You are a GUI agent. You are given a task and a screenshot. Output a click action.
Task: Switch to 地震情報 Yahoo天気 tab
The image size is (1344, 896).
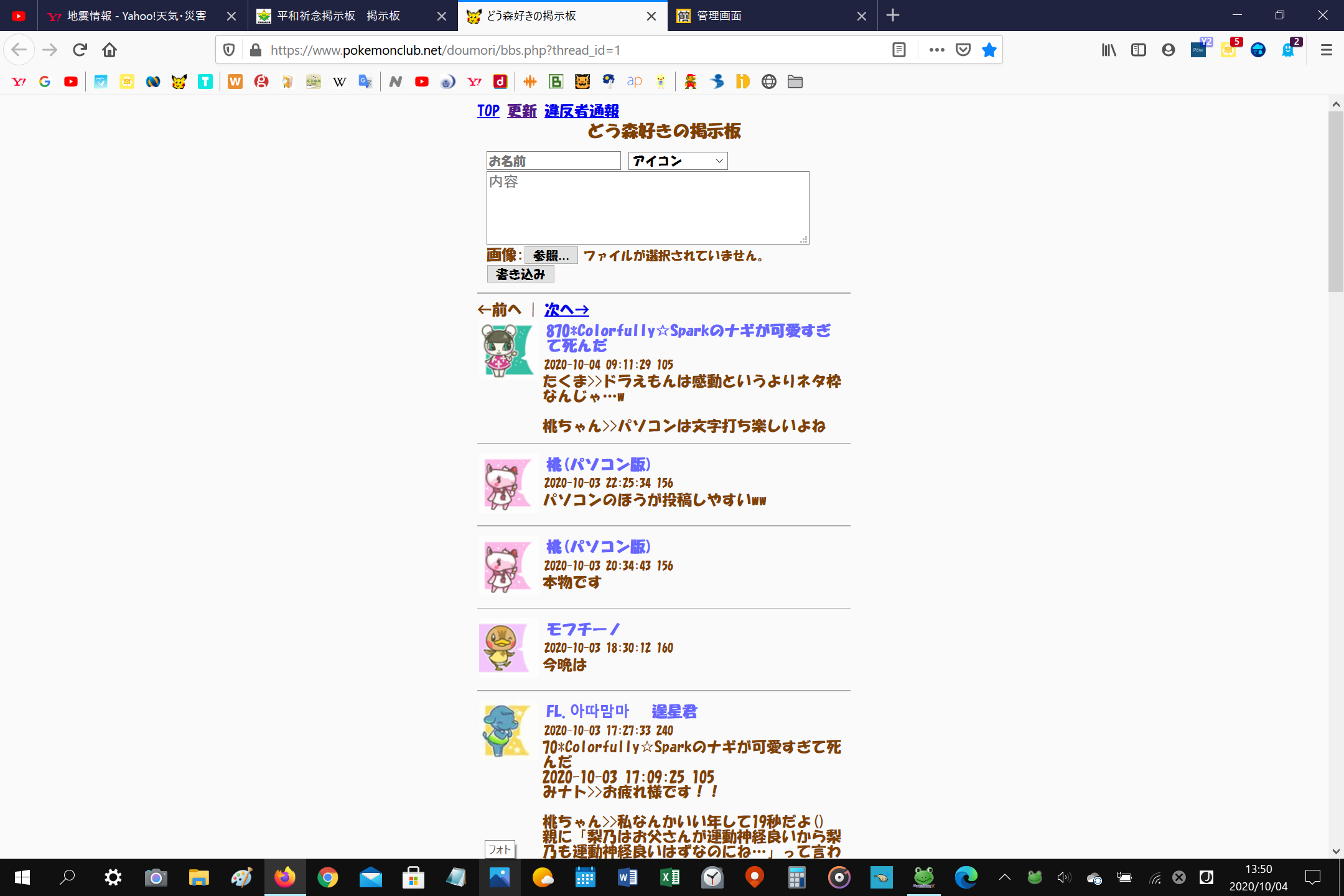[x=137, y=16]
